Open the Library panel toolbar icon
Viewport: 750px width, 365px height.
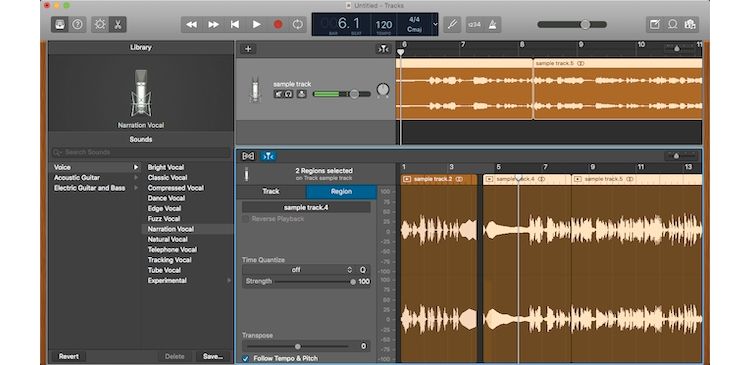point(60,24)
